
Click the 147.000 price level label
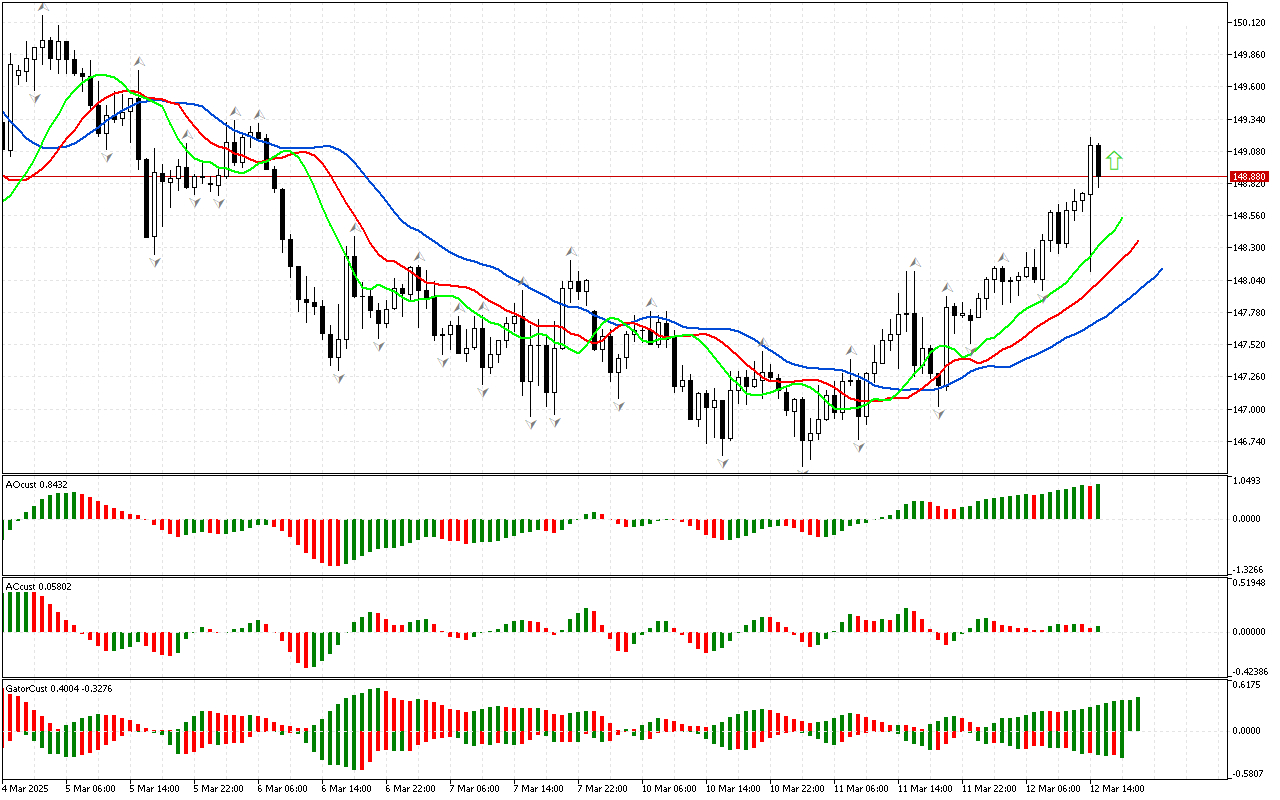[x=1250, y=410]
